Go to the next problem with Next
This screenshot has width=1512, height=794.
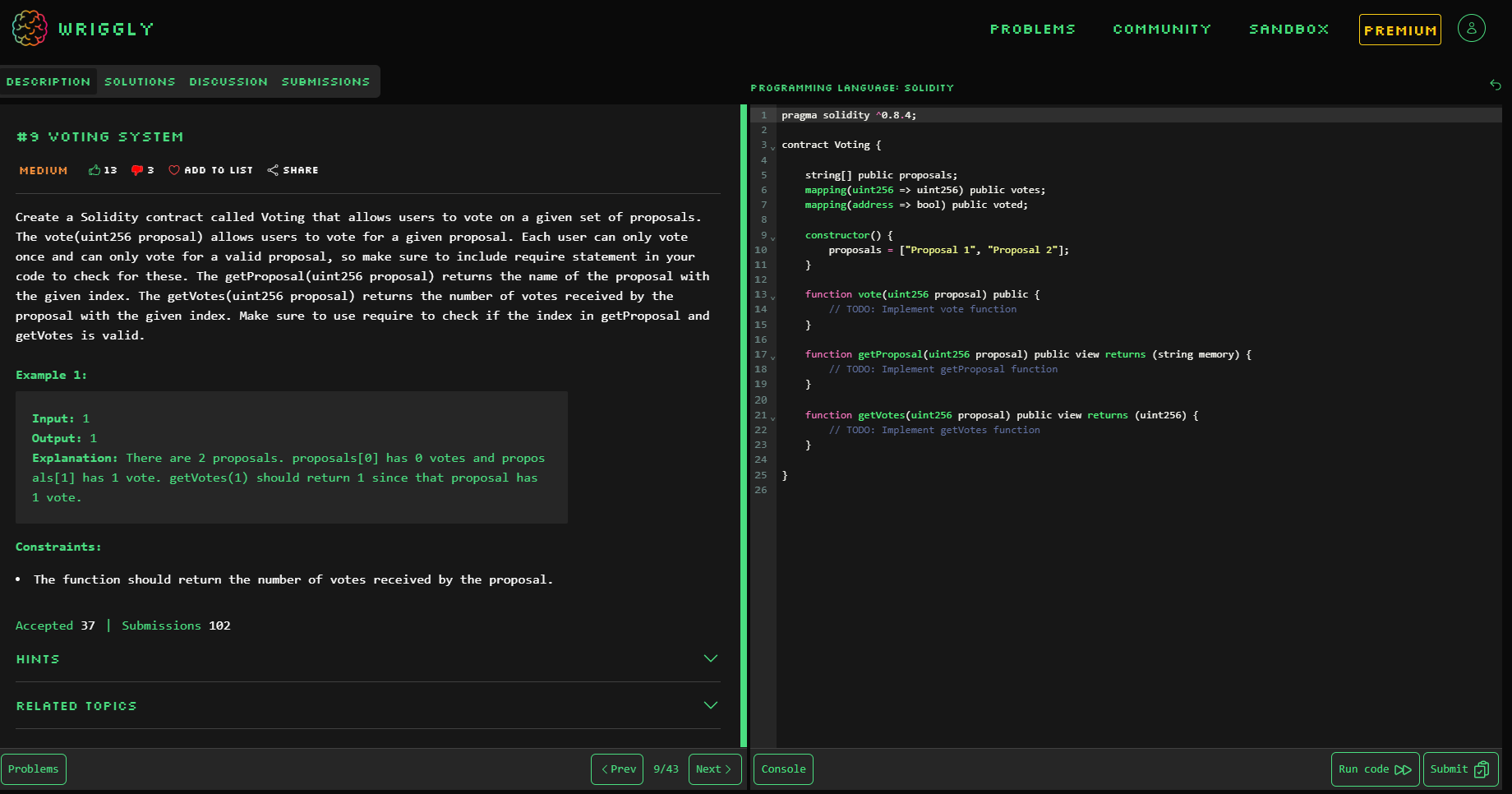(x=715, y=769)
